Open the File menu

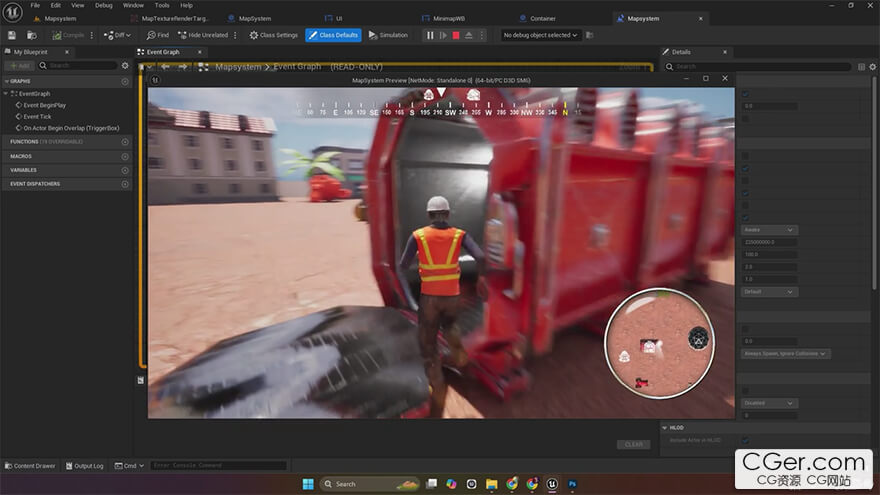tap(35, 5)
